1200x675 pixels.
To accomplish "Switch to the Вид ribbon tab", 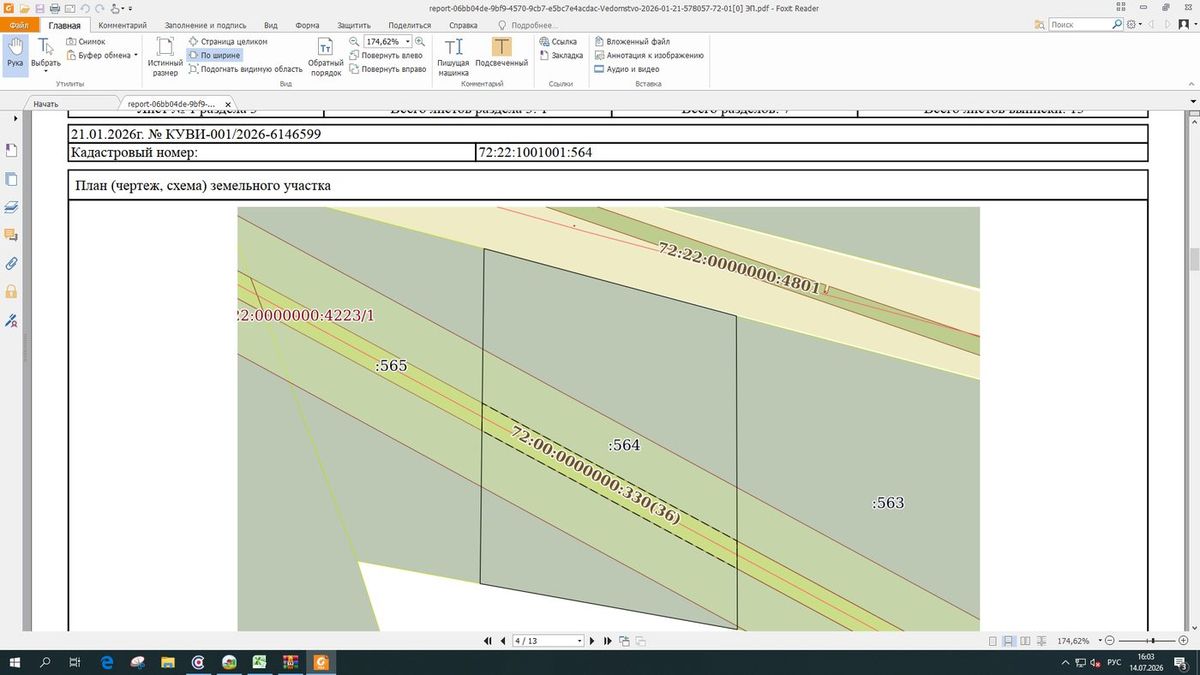I will [271, 25].
